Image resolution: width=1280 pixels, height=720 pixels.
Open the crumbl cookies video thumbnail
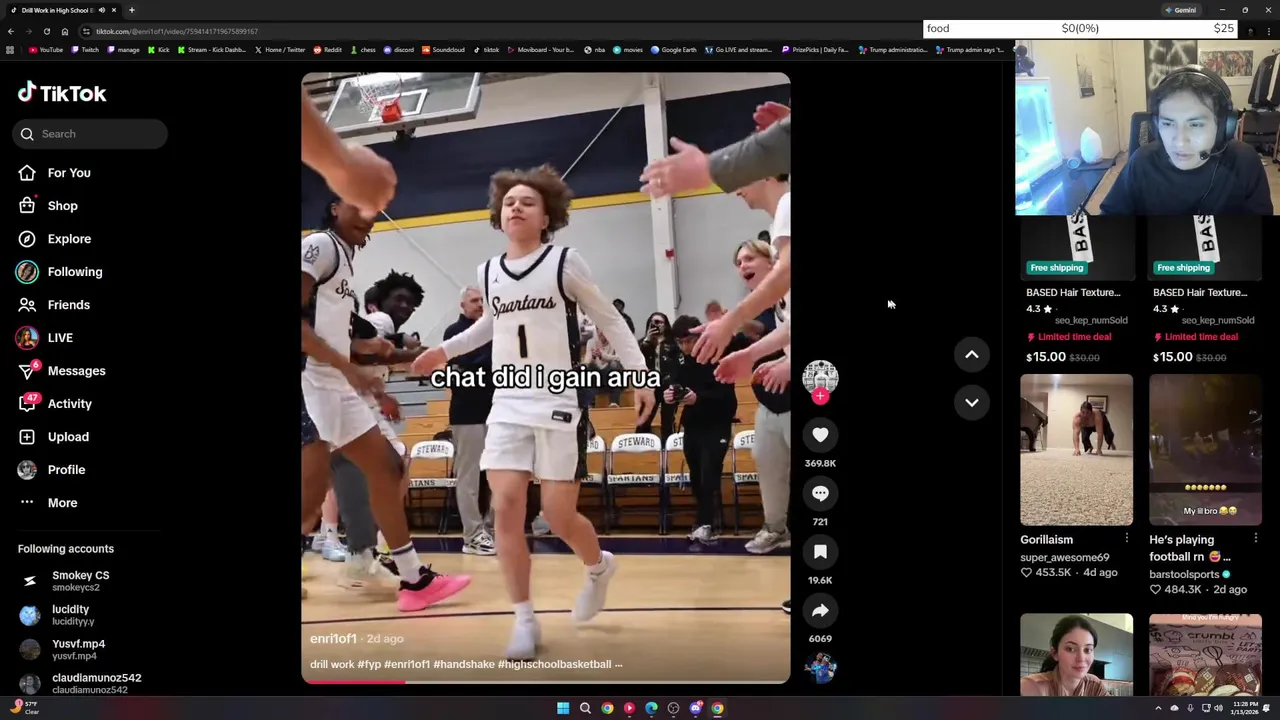(x=1205, y=655)
